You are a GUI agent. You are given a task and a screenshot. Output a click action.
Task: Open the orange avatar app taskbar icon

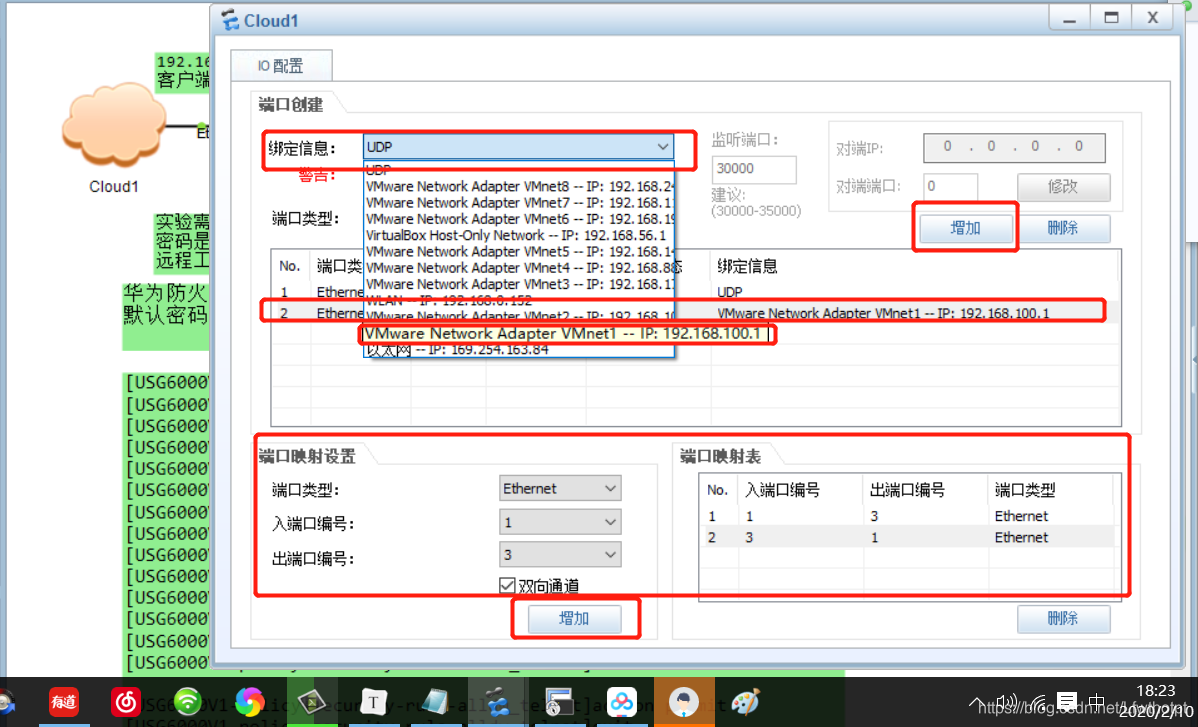(684, 702)
